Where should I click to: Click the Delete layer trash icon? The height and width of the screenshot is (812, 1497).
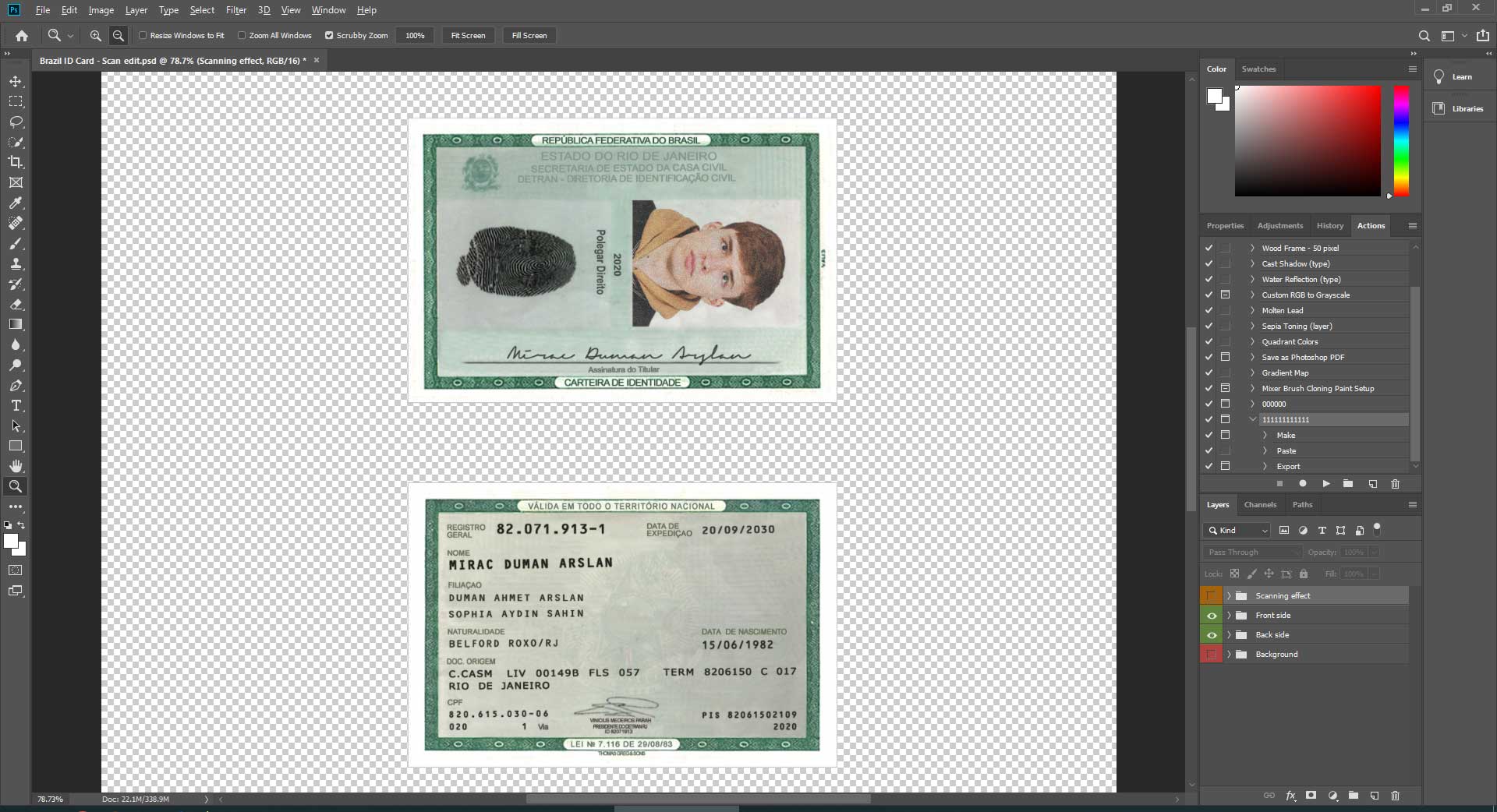(1395, 796)
